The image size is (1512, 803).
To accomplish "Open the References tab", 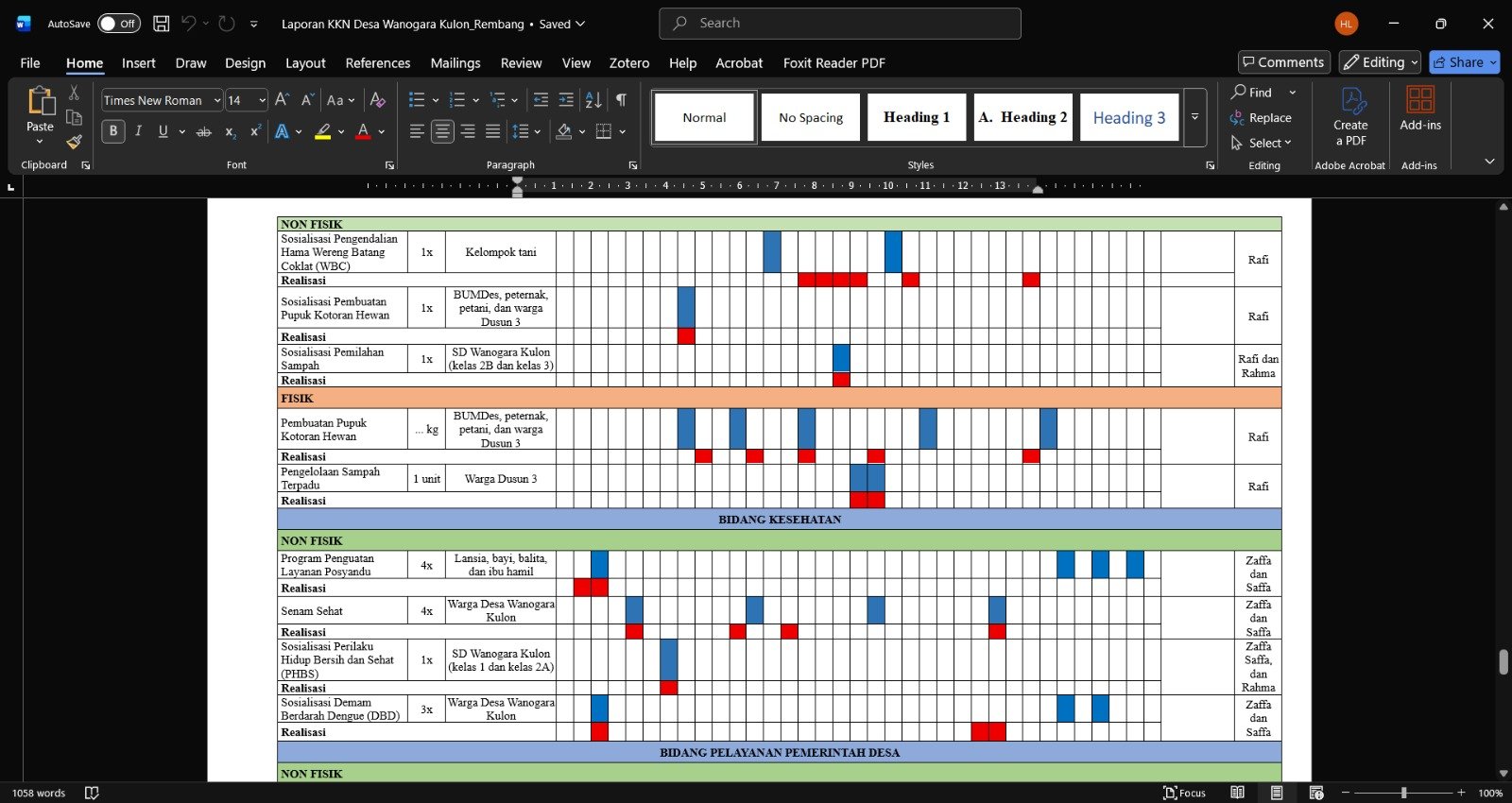I will (377, 63).
